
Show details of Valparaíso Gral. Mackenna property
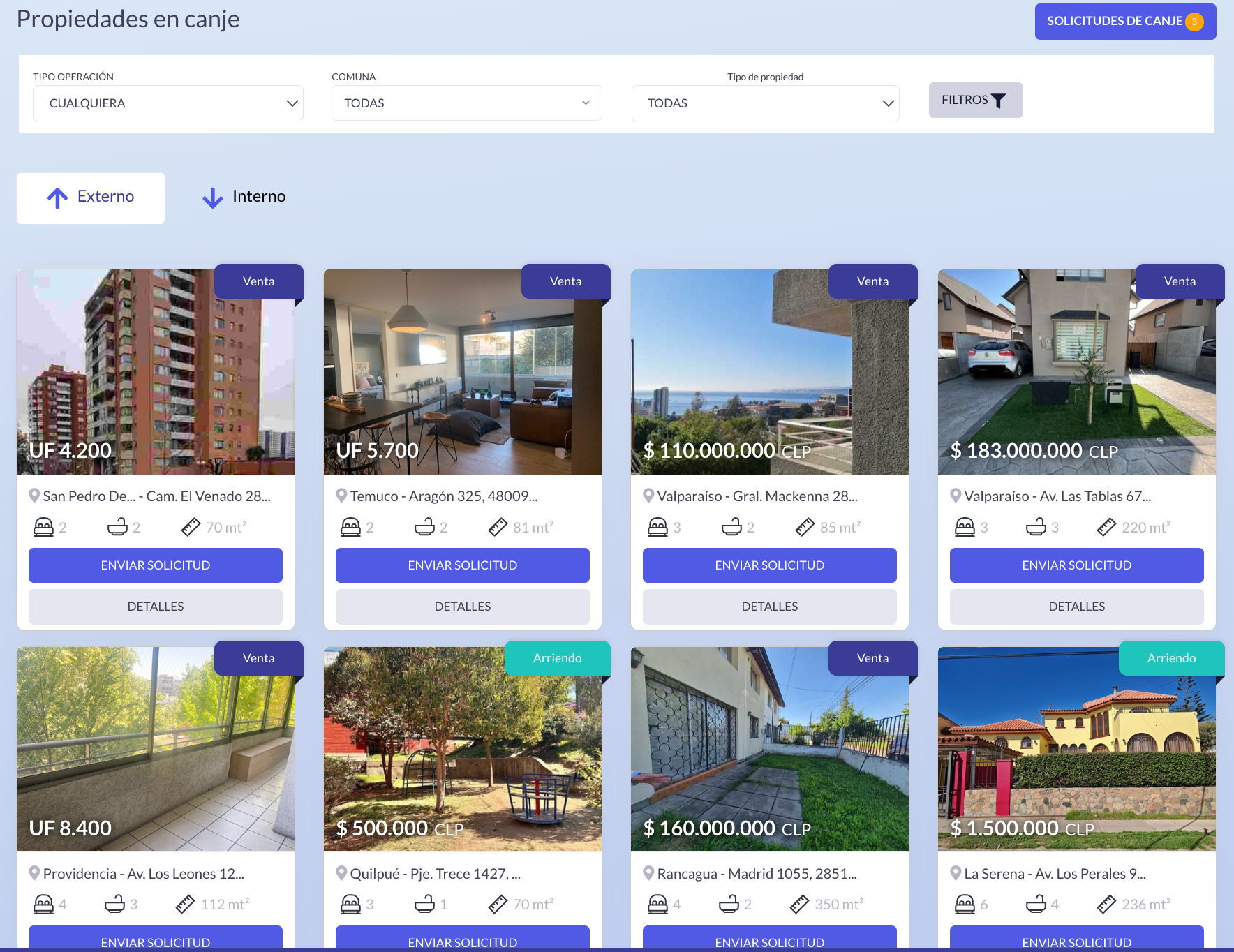770,607
